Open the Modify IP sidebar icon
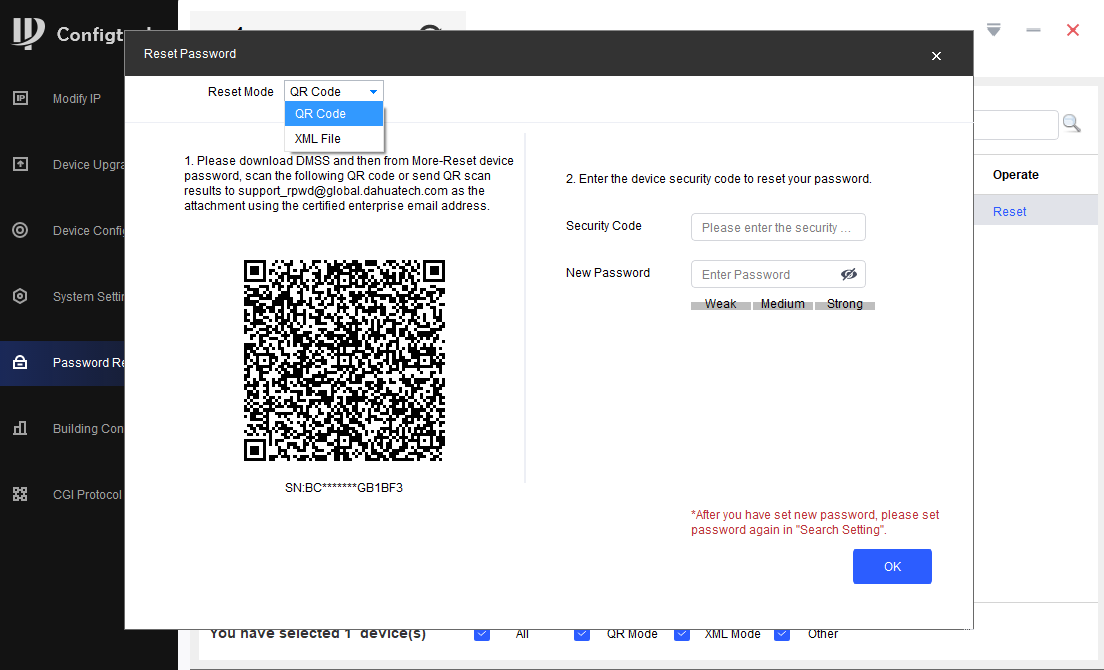 click(x=20, y=99)
